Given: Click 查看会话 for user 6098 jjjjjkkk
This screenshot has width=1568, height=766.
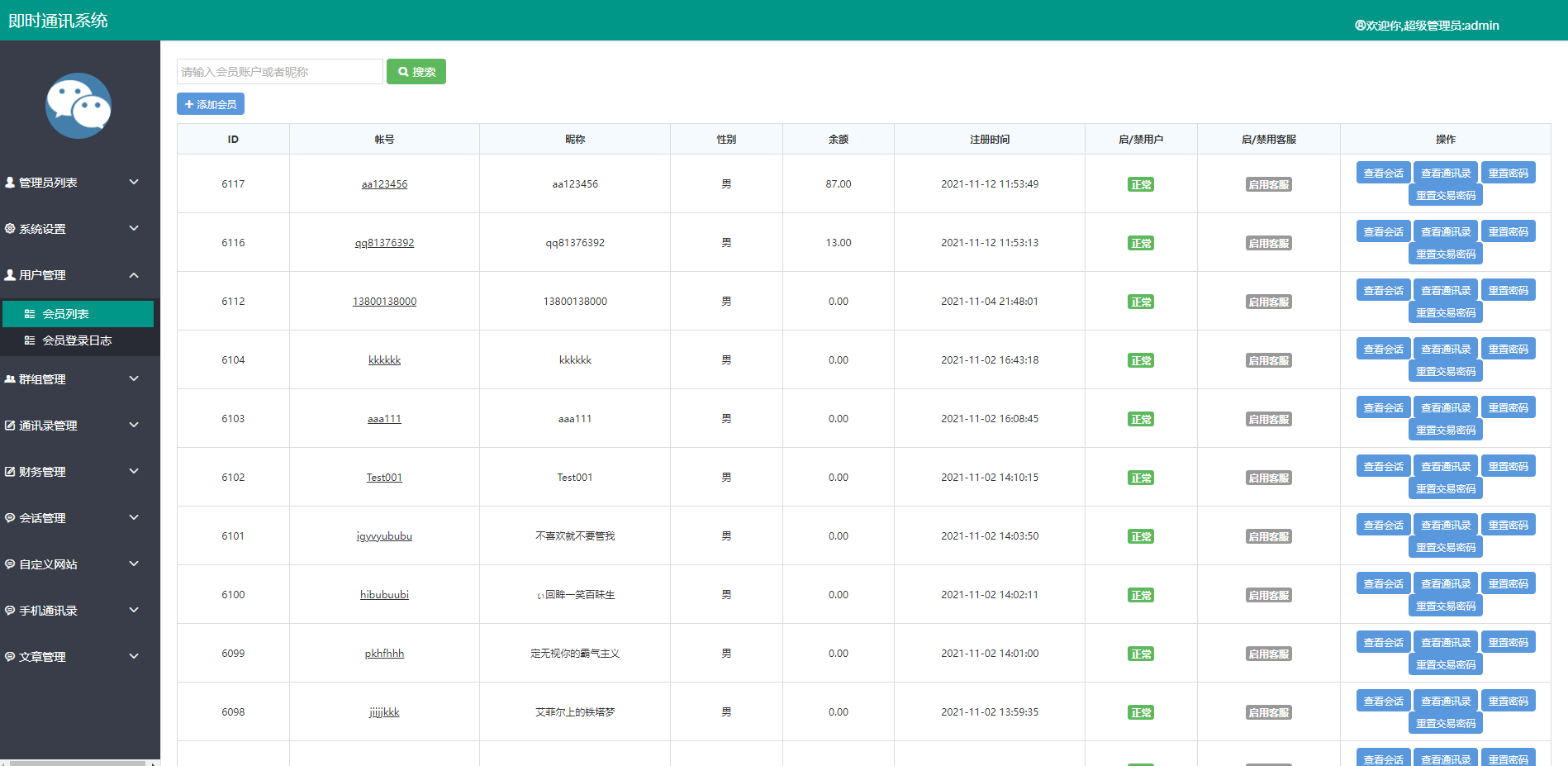Looking at the screenshot, I should (x=1383, y=701).
